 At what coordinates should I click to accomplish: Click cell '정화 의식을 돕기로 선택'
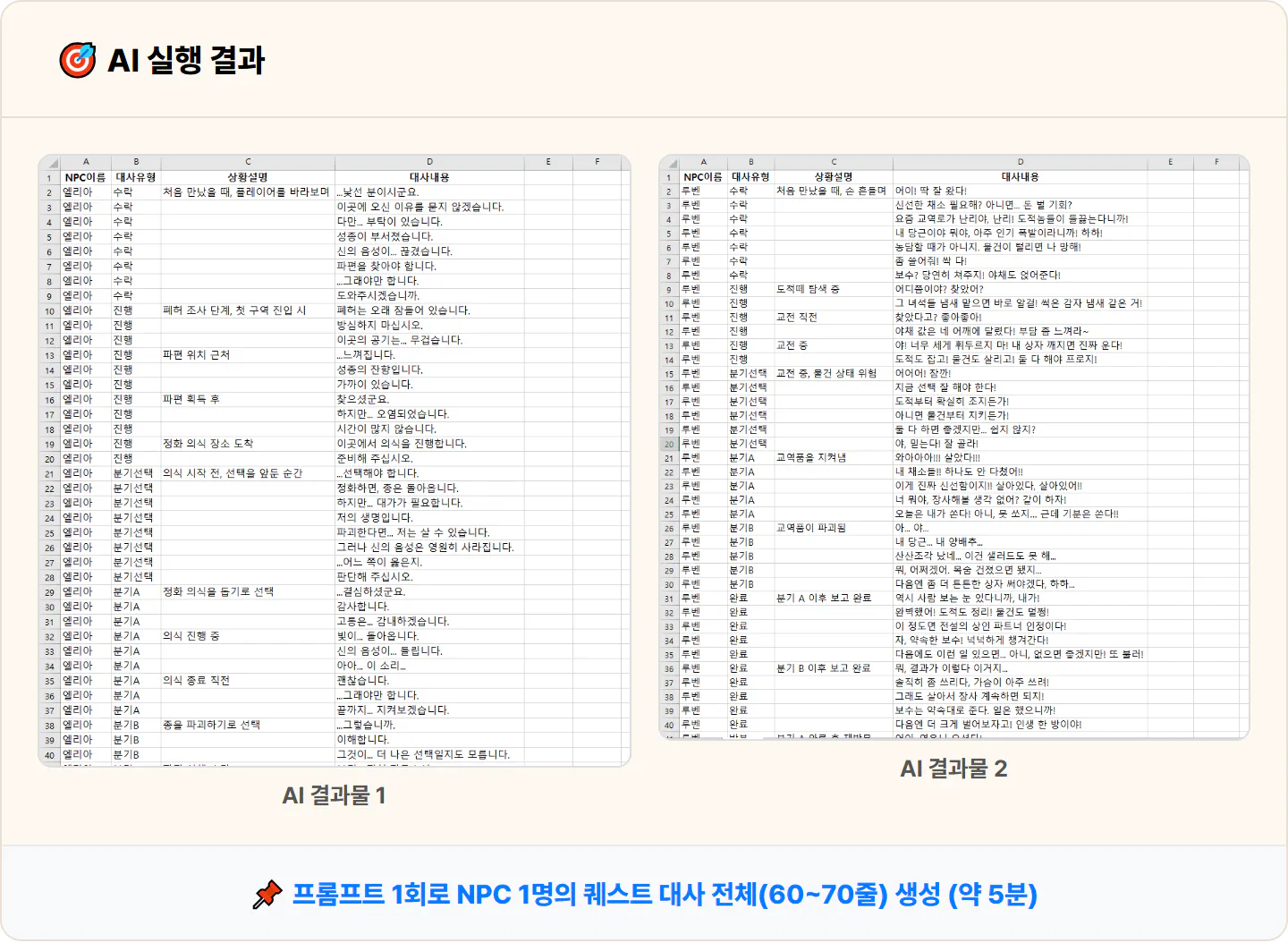tap(248, 591)
